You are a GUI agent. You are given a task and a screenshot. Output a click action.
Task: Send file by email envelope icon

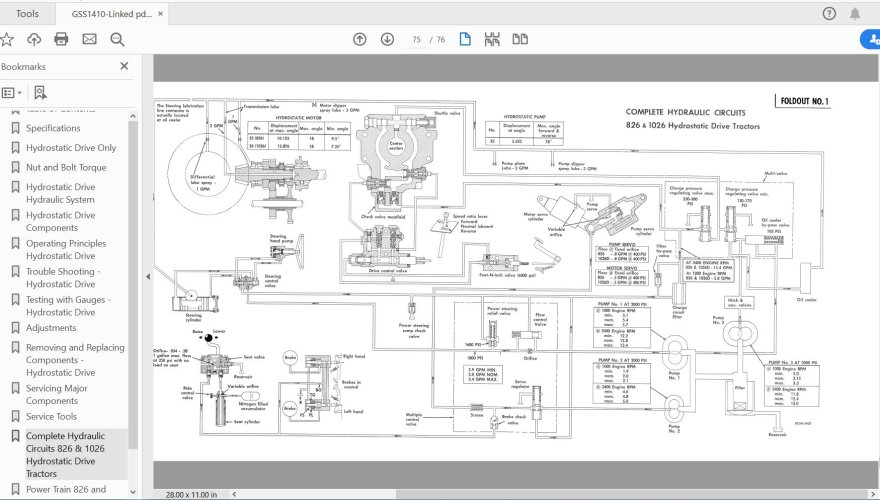89,39
